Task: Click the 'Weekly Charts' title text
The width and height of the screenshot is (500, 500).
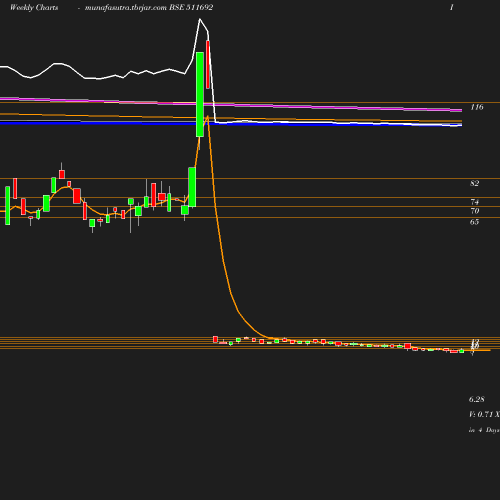Action: (34, 7)
